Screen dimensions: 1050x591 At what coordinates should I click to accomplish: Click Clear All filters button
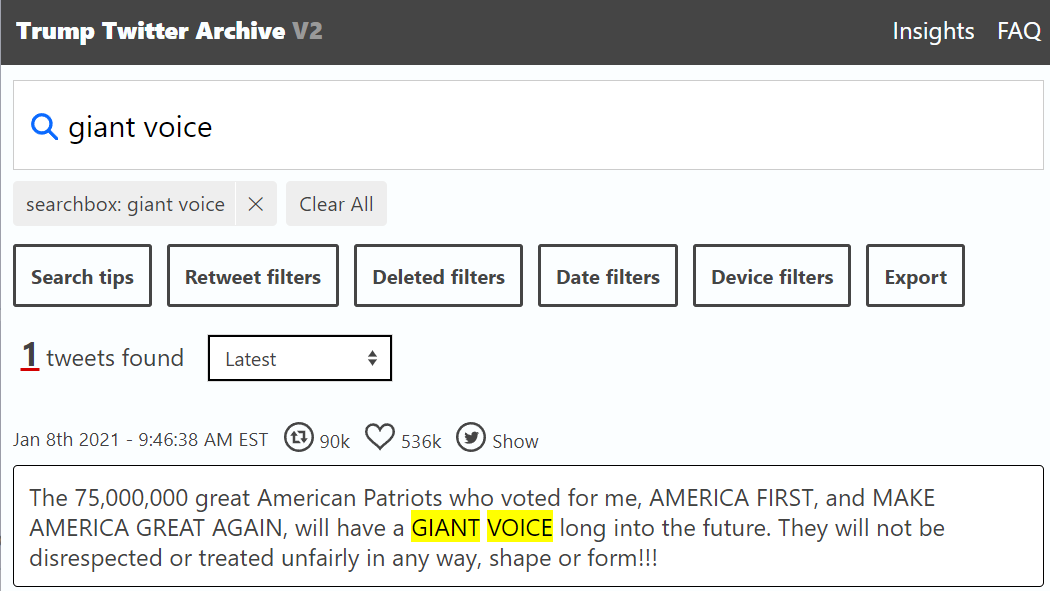coord(336,203)
